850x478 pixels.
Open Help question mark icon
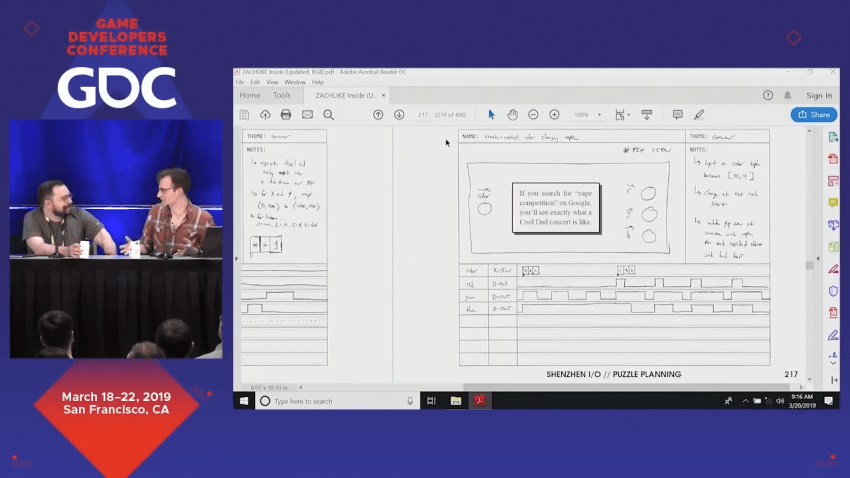tap(768, 95)
